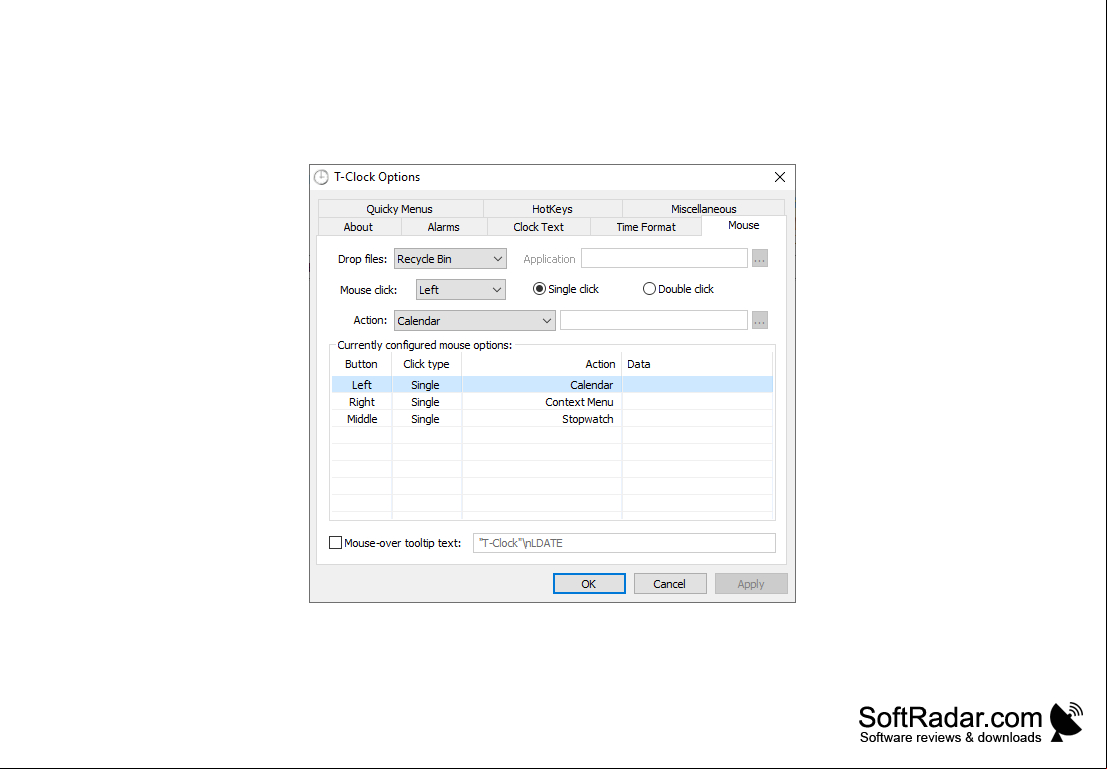
Task: Browse for application with ellipsis button
Action: 760,258
